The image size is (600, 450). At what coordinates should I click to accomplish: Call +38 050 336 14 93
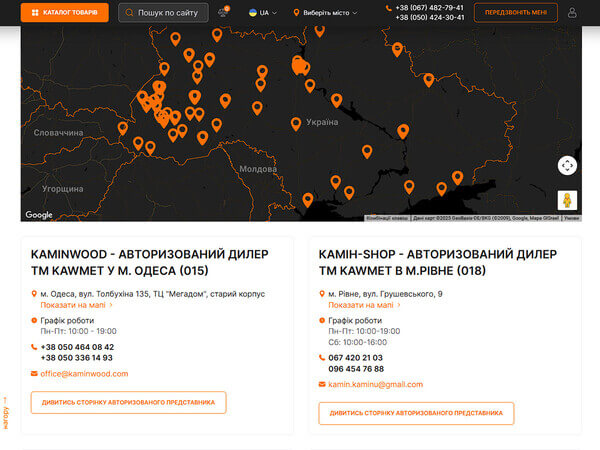pyautogui.click(x=77, y=358)
